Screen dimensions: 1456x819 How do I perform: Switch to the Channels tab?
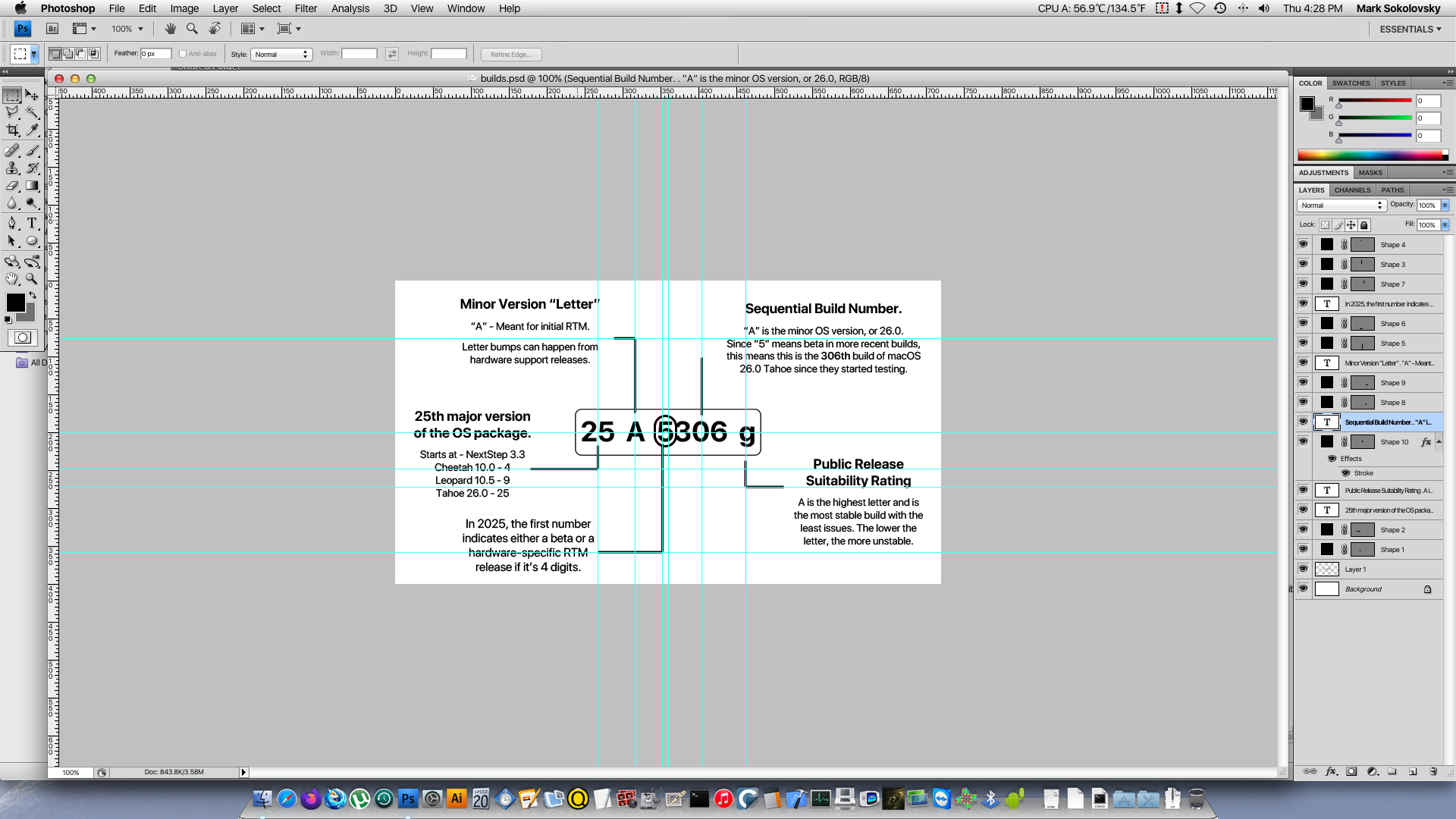(1352, 190)
